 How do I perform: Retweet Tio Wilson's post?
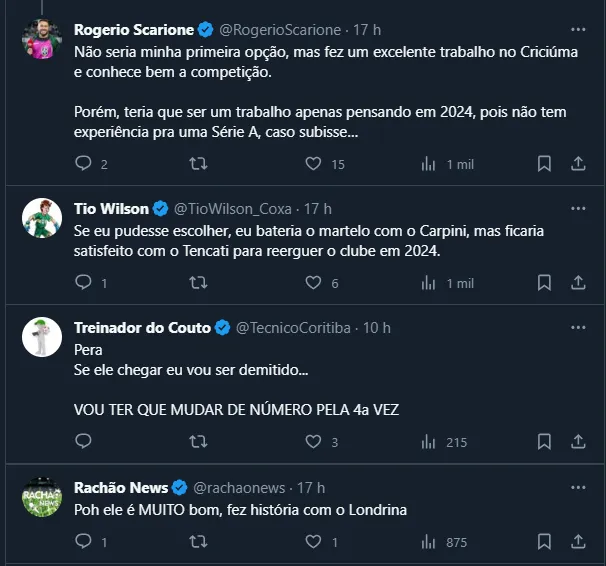199,283
